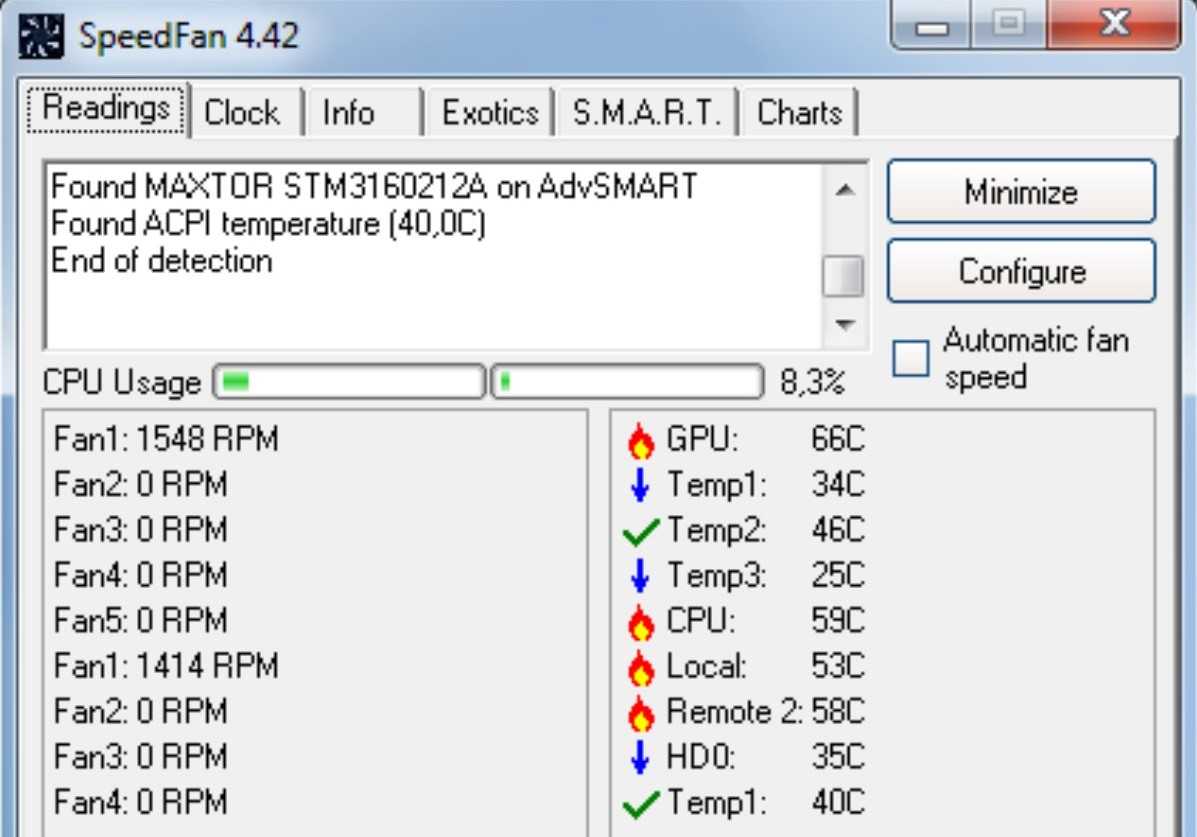Viewport: 1197px width, 837px height.
Task: Open the S.M.A.R.T. tab
Action: 646,113
